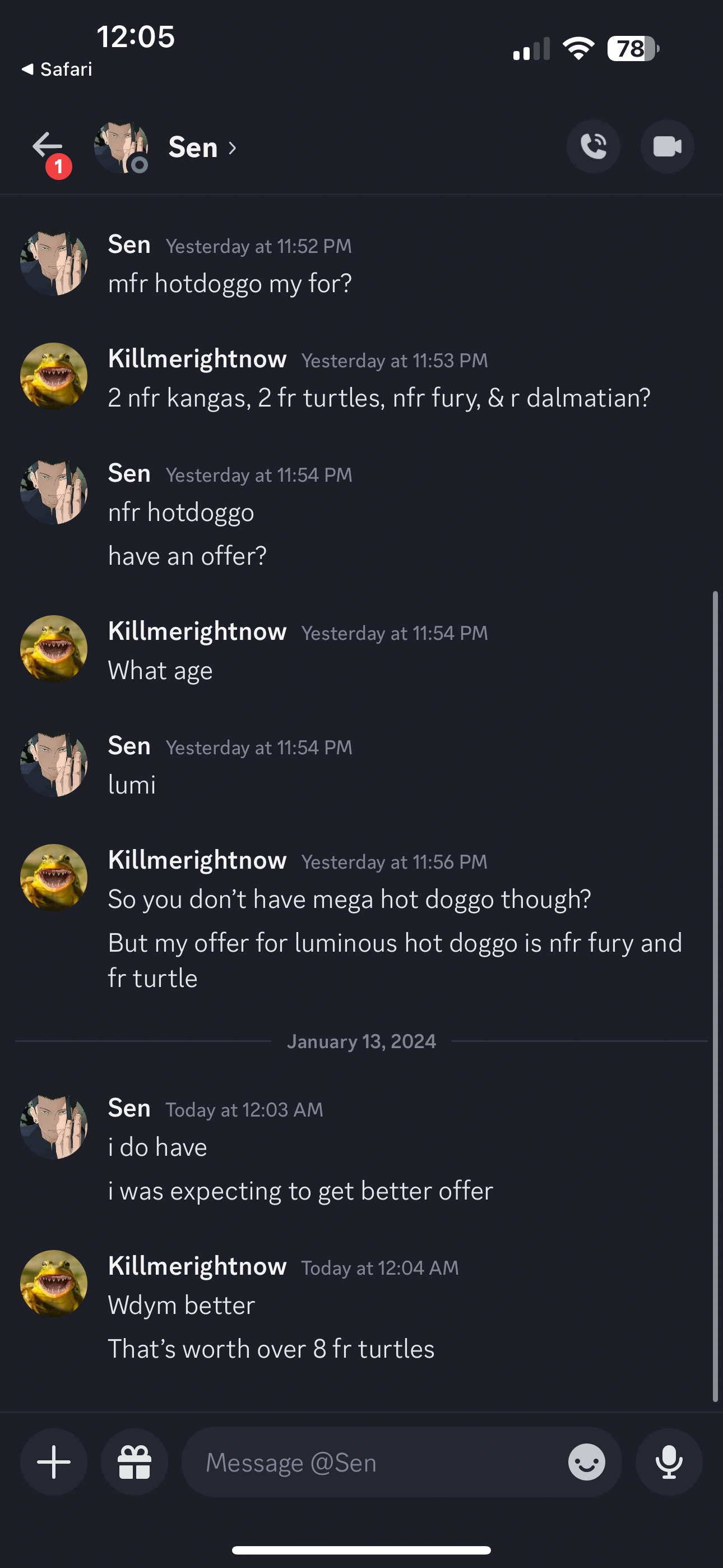Open attachment options with the plus icon
723x1568 pixels.
click(53, 1463)
